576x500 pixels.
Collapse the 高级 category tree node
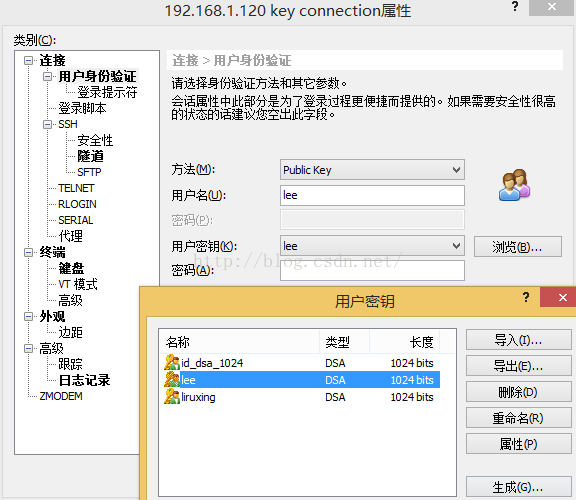(x=29, y=348)
